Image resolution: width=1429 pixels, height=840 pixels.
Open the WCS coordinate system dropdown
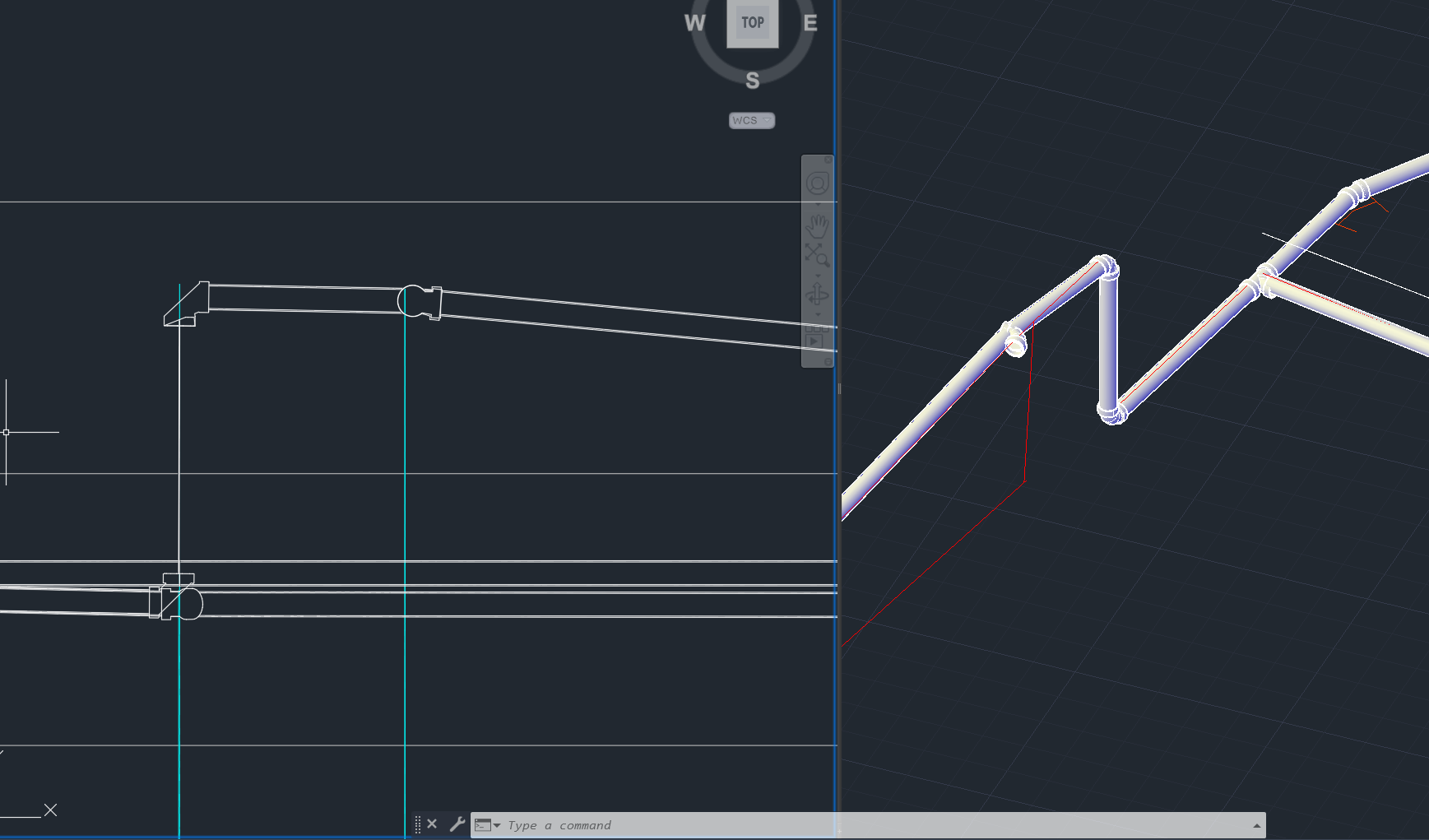click(x=751, y=120)
